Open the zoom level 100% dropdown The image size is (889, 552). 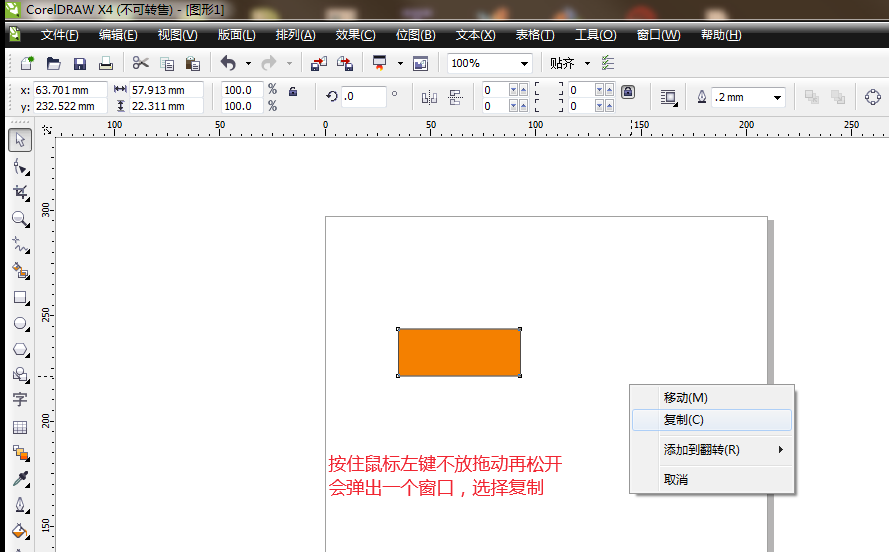523,63
